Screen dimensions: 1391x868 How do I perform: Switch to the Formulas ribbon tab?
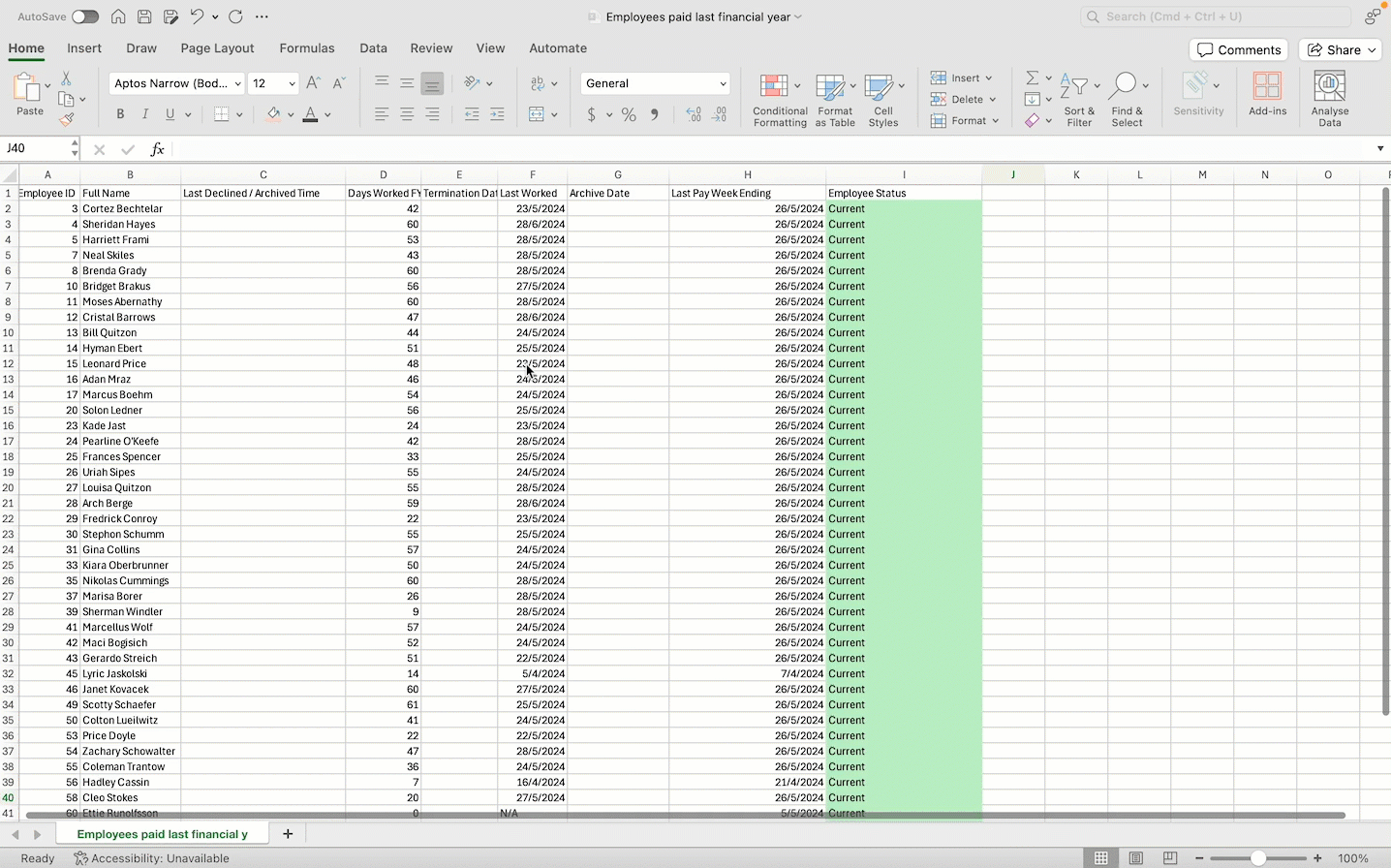(x=306, y=48)
